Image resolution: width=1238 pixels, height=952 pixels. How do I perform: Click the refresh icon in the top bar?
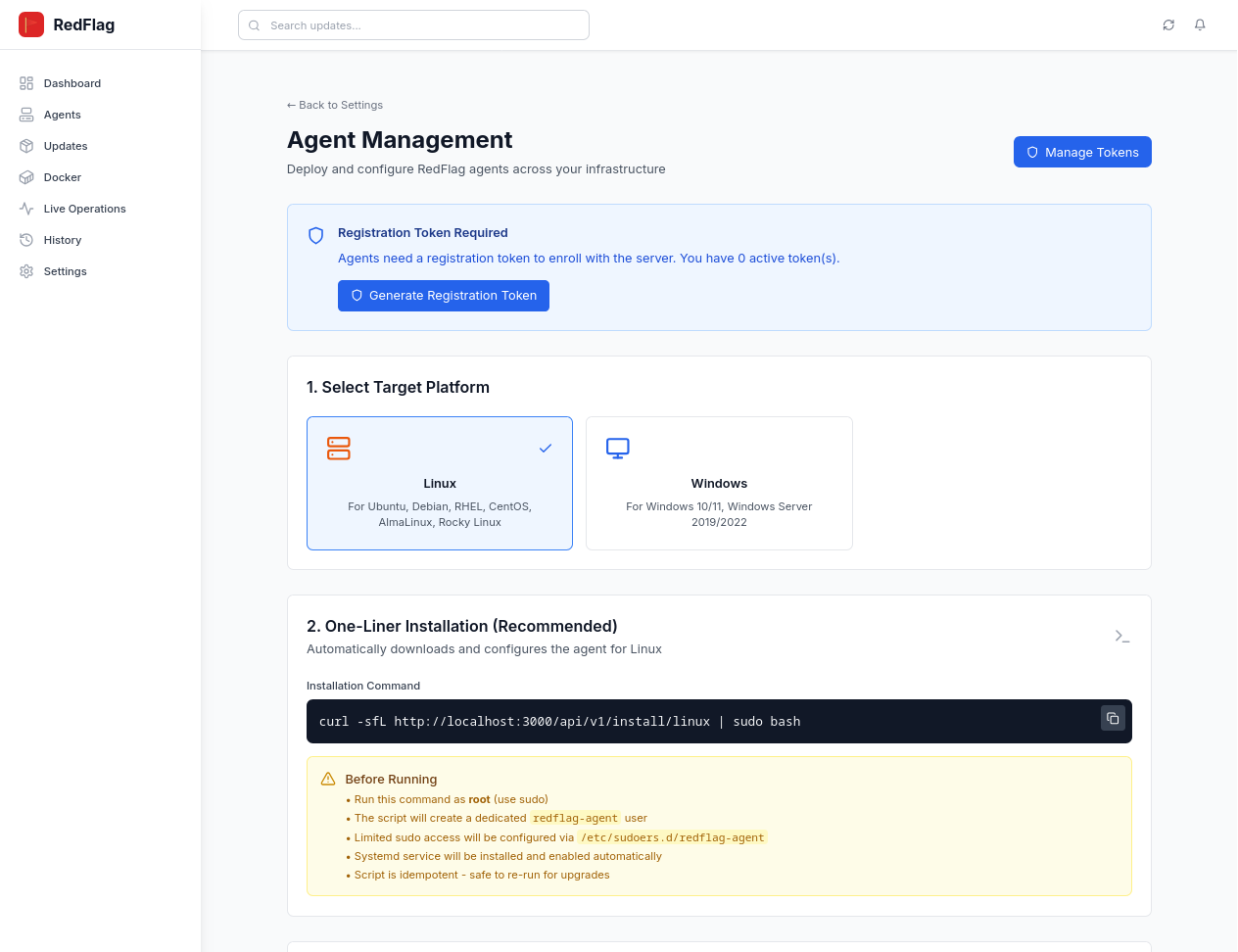(x=1168, y=25)
